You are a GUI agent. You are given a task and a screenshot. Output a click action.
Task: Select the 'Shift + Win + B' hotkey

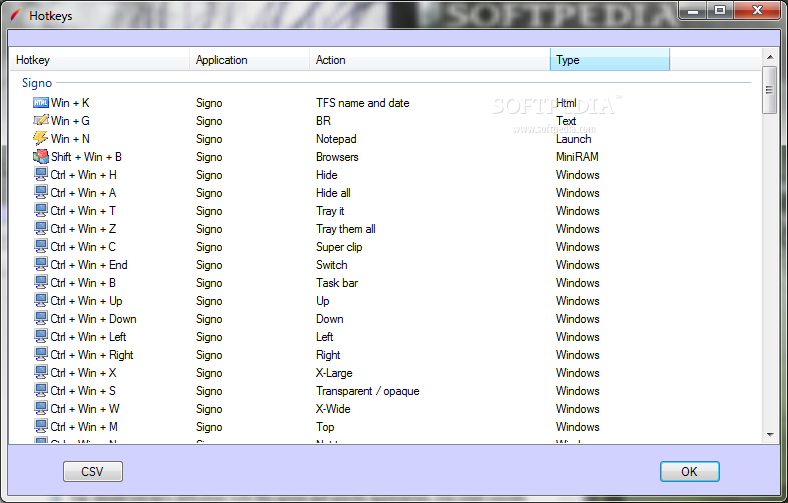coord(86,157)
